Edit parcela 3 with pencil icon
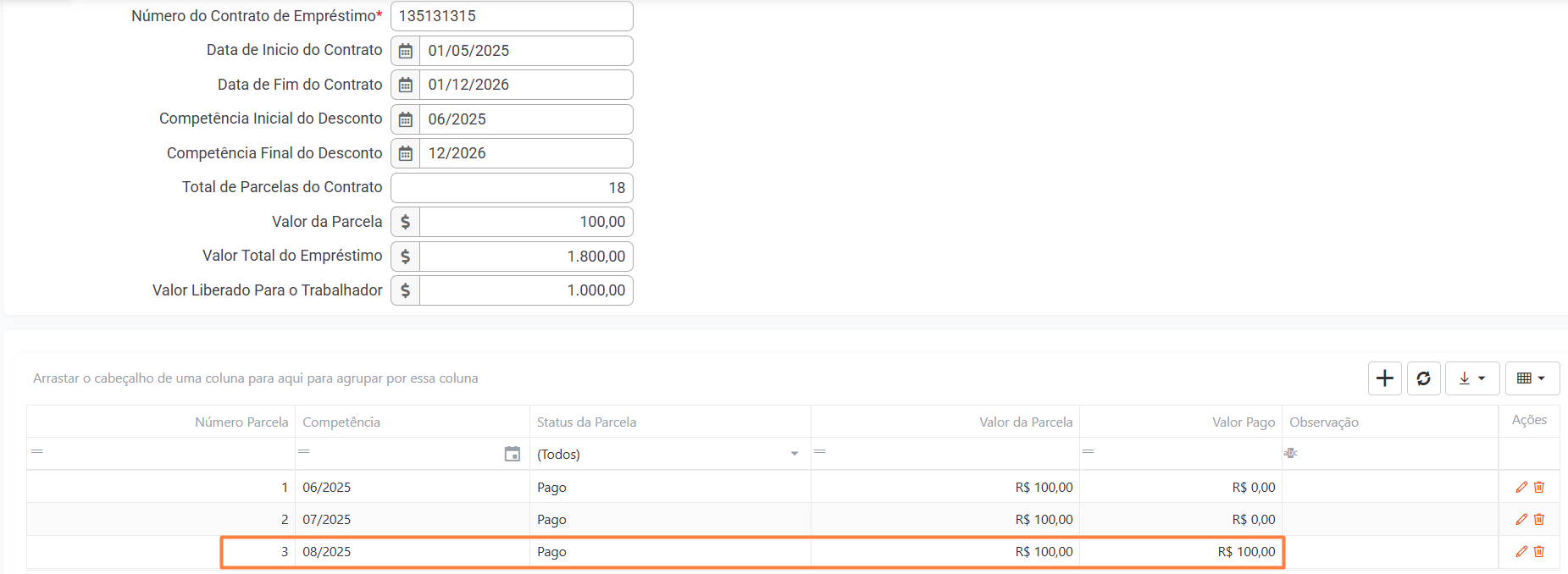 point(1521,551)
